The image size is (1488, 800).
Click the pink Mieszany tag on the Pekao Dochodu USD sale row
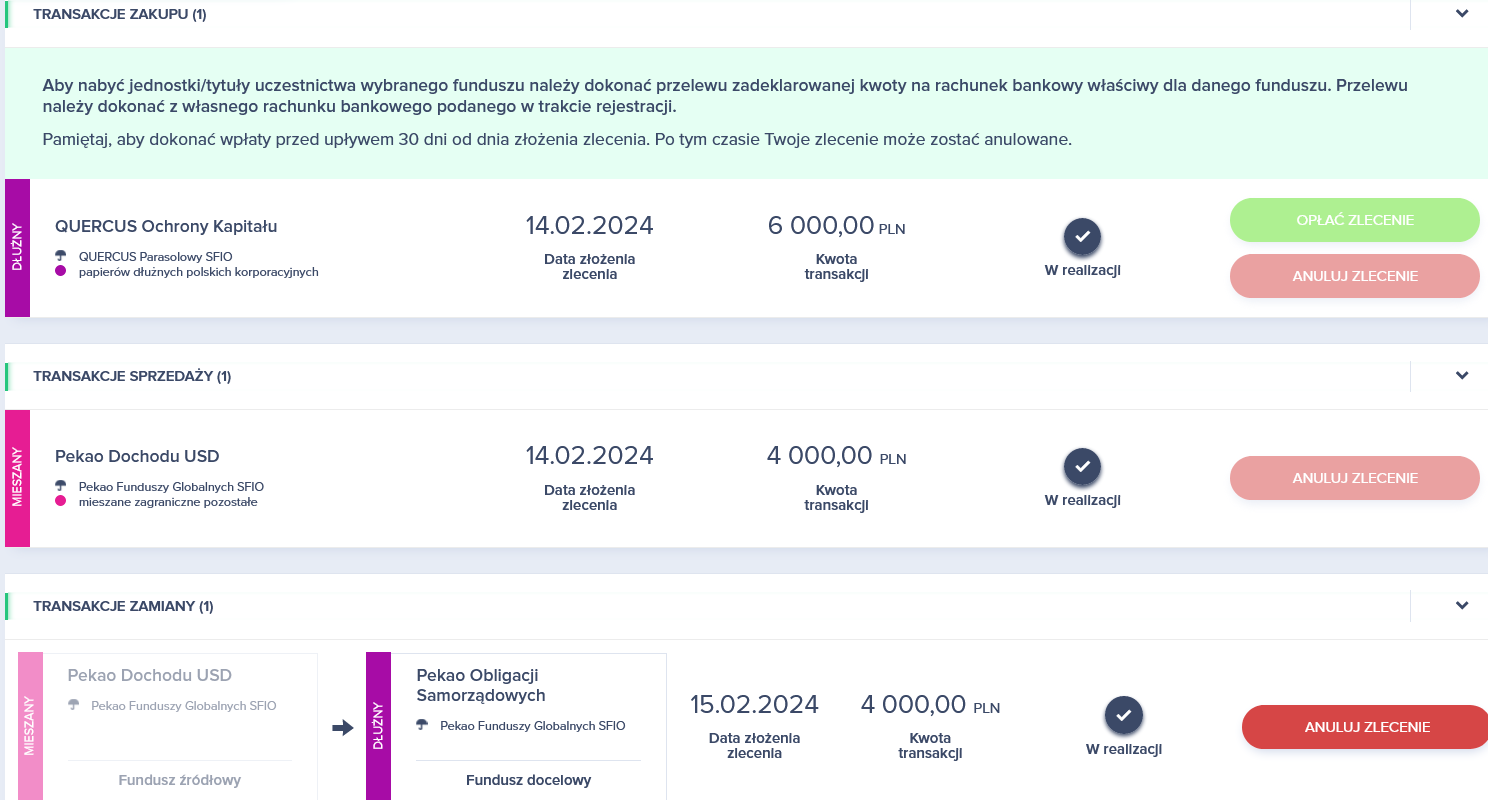(17, 478)
